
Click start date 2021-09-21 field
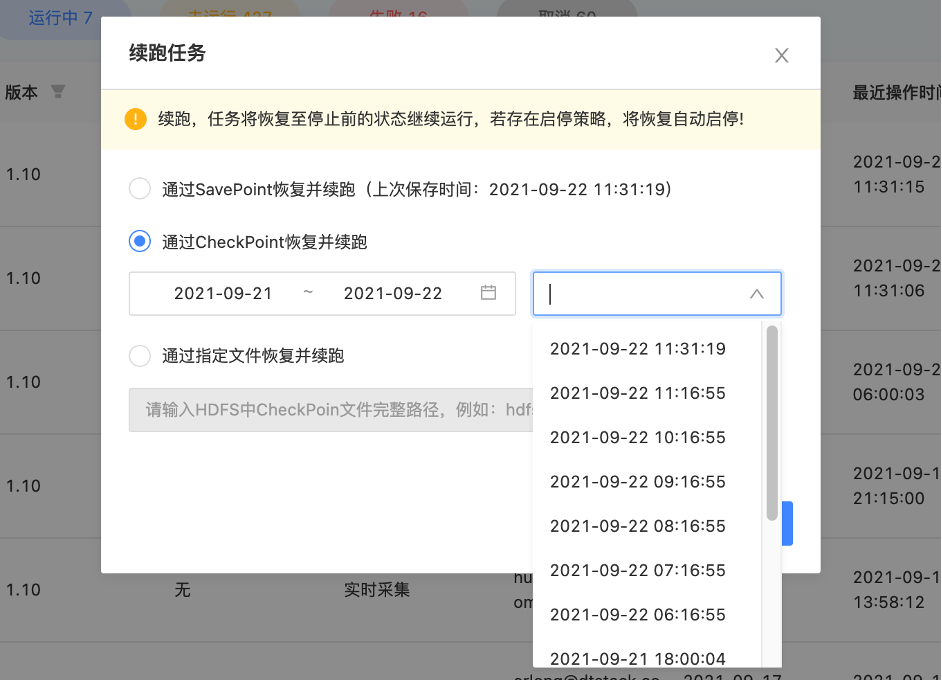pyautogui.click(x=223, y=293)
